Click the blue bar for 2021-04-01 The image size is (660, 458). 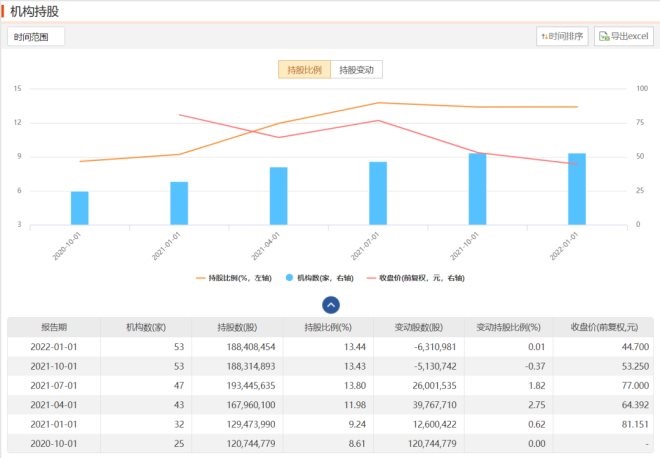[278, 196]
